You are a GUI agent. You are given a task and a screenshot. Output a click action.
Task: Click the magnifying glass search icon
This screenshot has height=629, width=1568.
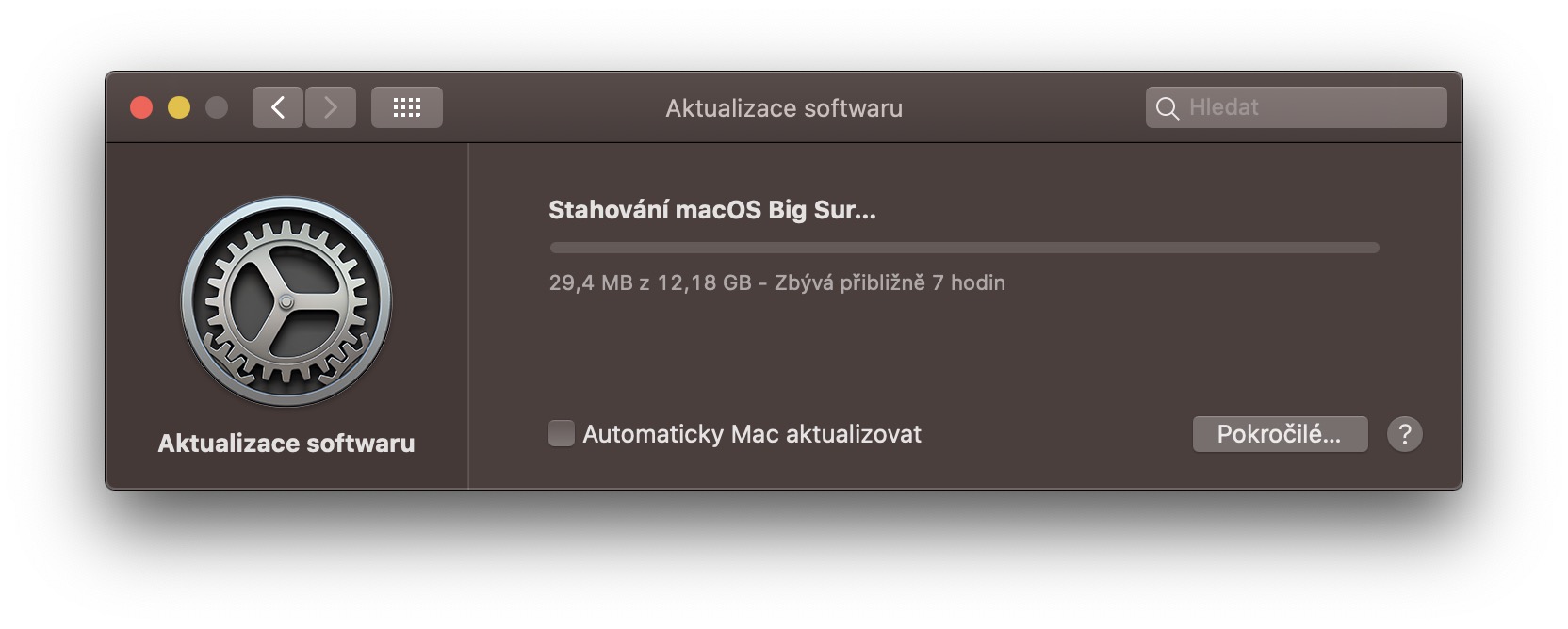(1167, 108)
